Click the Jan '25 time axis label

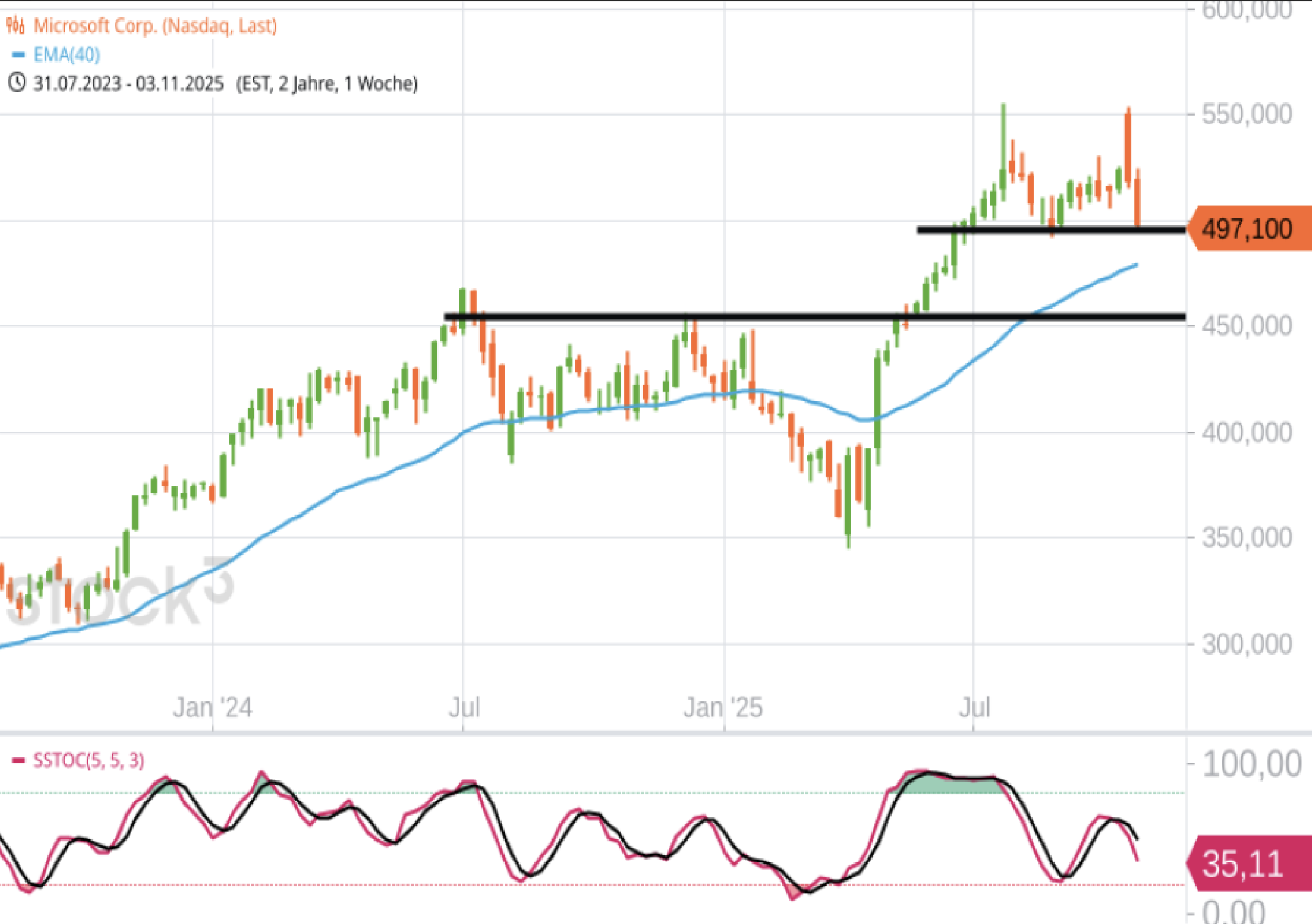point(723,708)
